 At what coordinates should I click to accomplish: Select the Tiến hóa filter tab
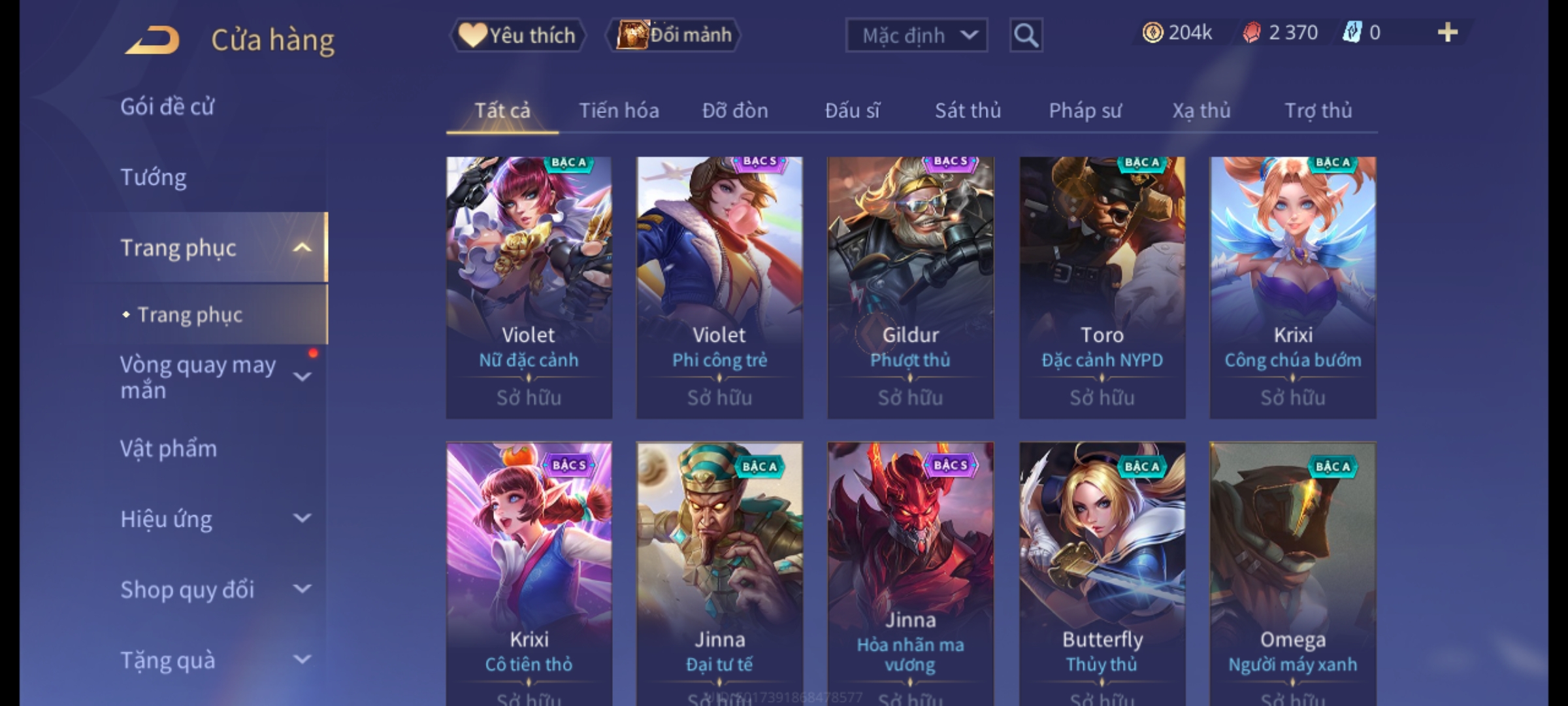[x=619, y=110]
